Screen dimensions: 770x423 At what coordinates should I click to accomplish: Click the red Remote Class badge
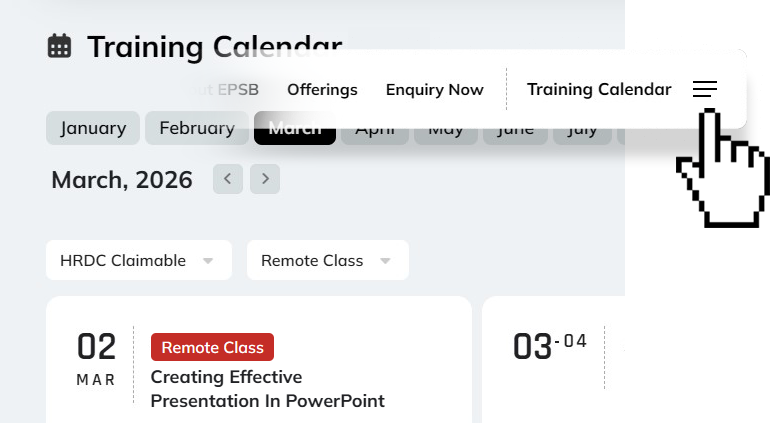[212, 347]
